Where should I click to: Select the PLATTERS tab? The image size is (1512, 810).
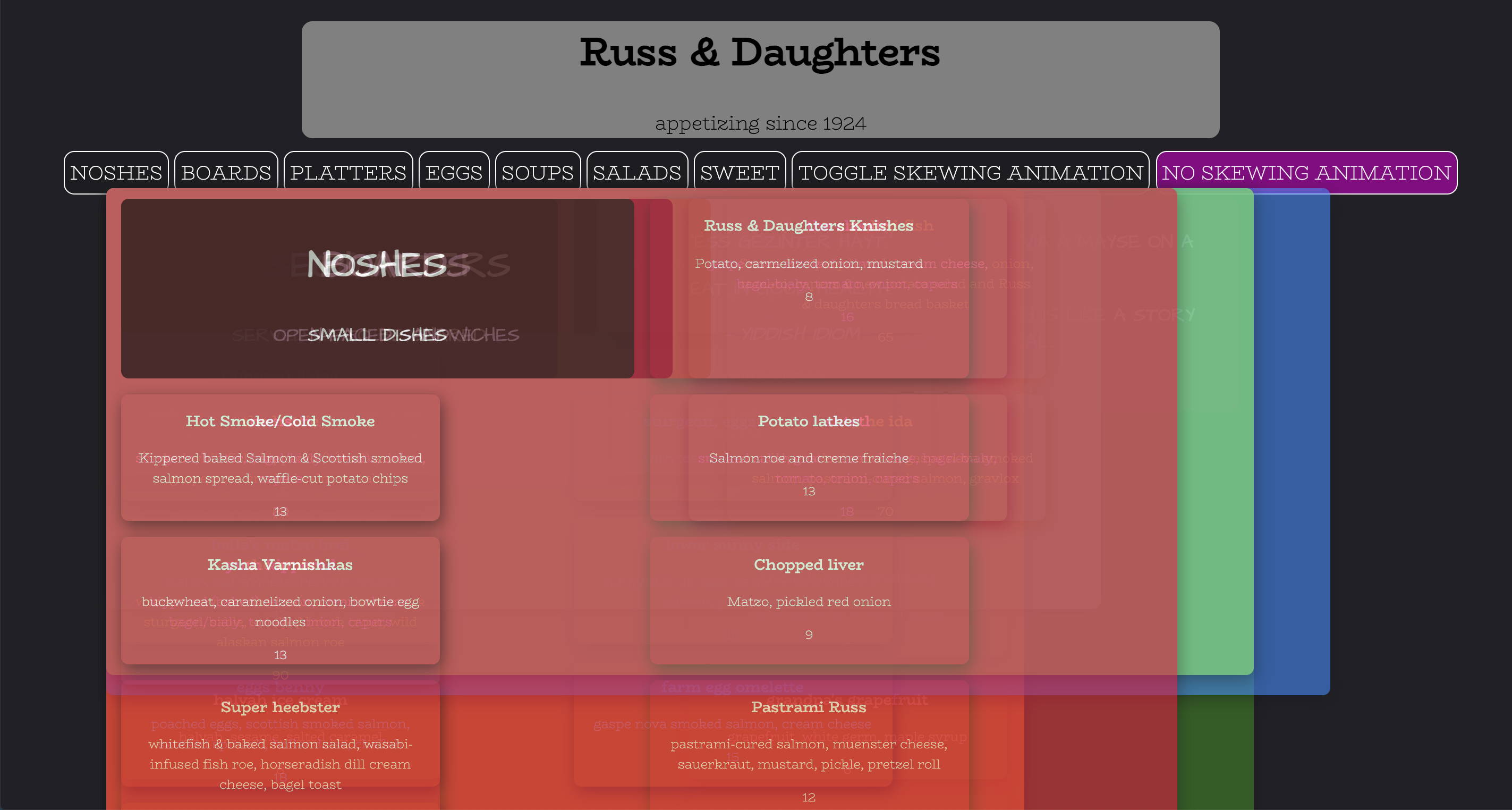(x=348, y=172)
